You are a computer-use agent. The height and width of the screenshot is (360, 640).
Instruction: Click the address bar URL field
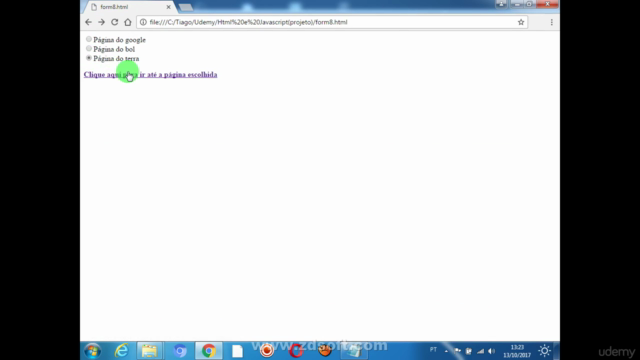331,22
